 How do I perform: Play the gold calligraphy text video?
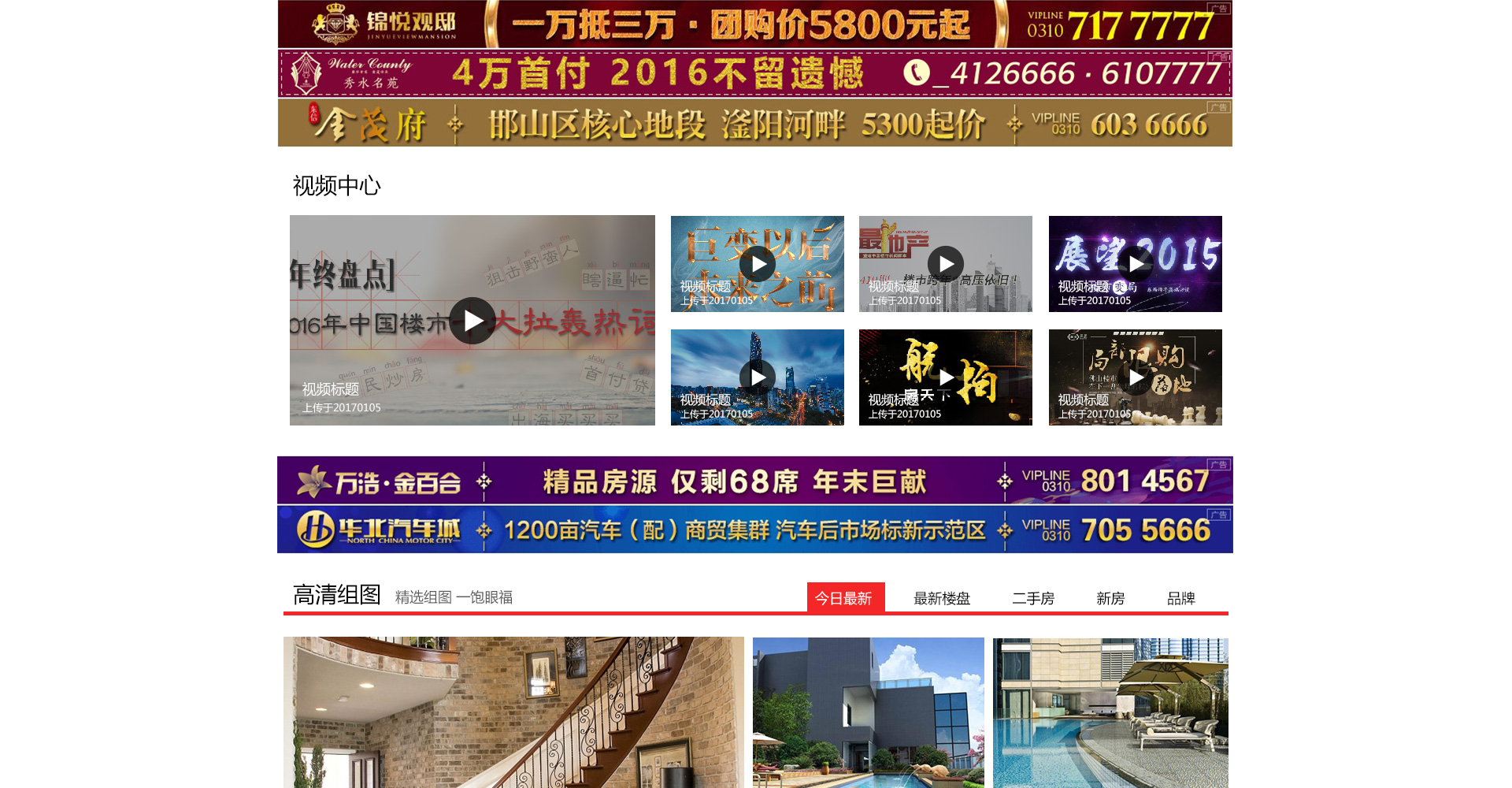tap(758, 264)
